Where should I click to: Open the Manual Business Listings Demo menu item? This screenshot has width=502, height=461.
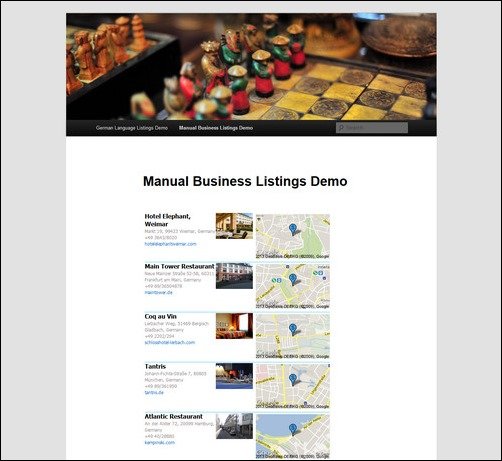[216, 128]
